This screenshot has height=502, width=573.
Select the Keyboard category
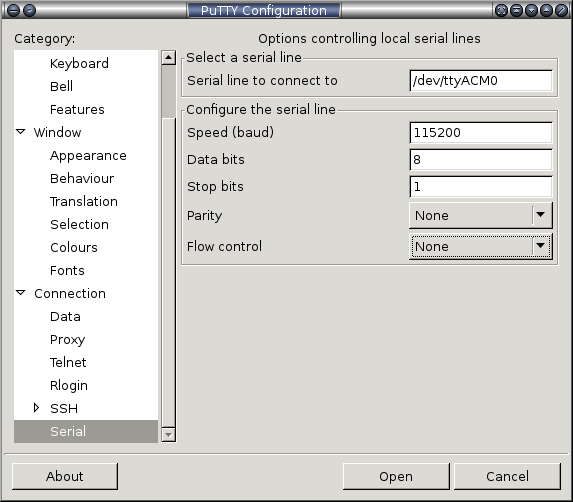coord(79,63)
